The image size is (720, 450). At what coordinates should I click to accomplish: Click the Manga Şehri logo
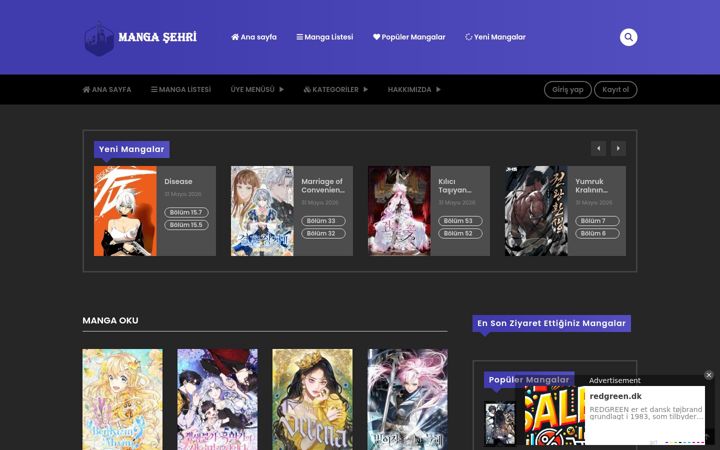(141, 38)
